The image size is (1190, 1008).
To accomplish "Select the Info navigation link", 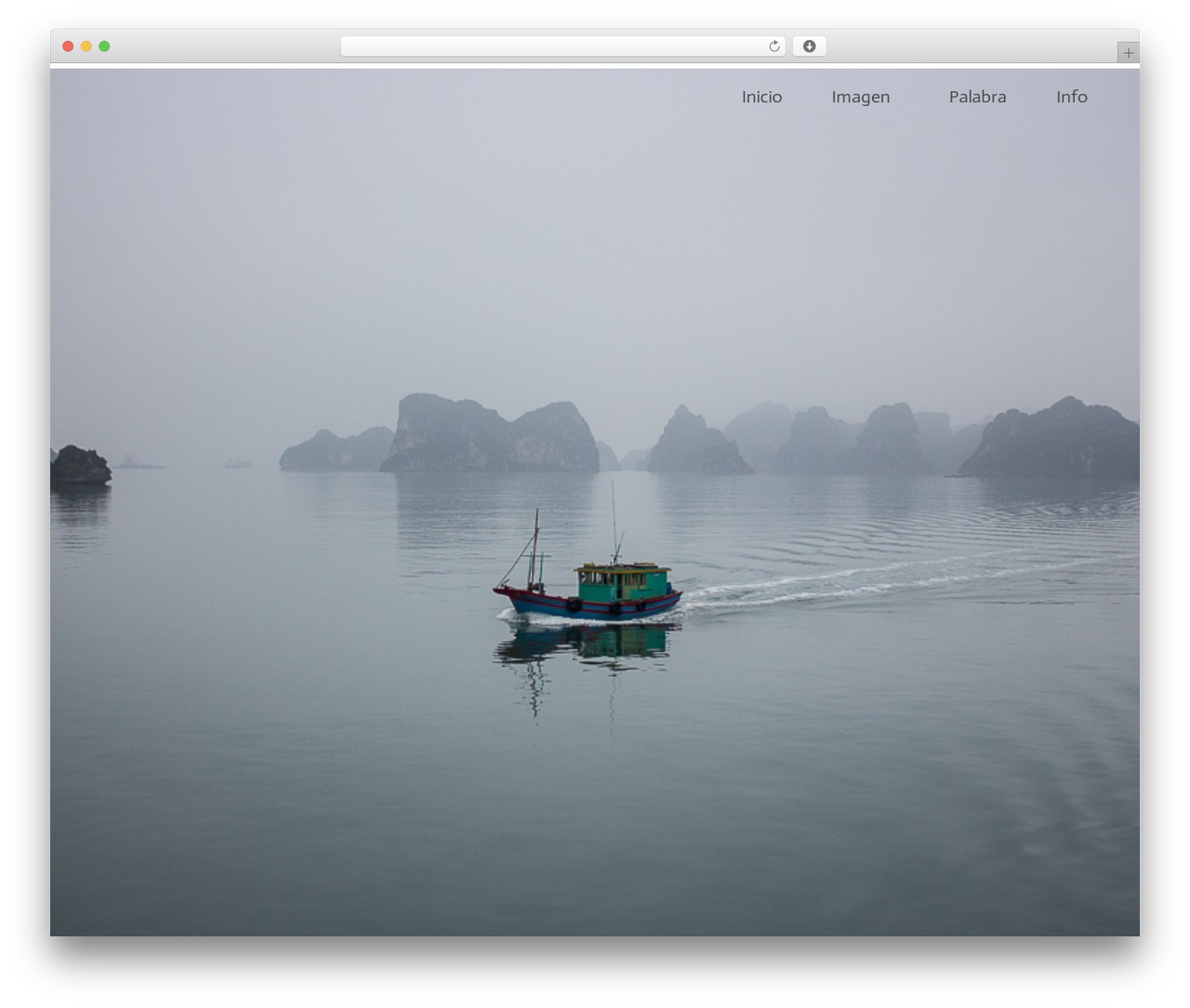I will (x=1071, y=97).
